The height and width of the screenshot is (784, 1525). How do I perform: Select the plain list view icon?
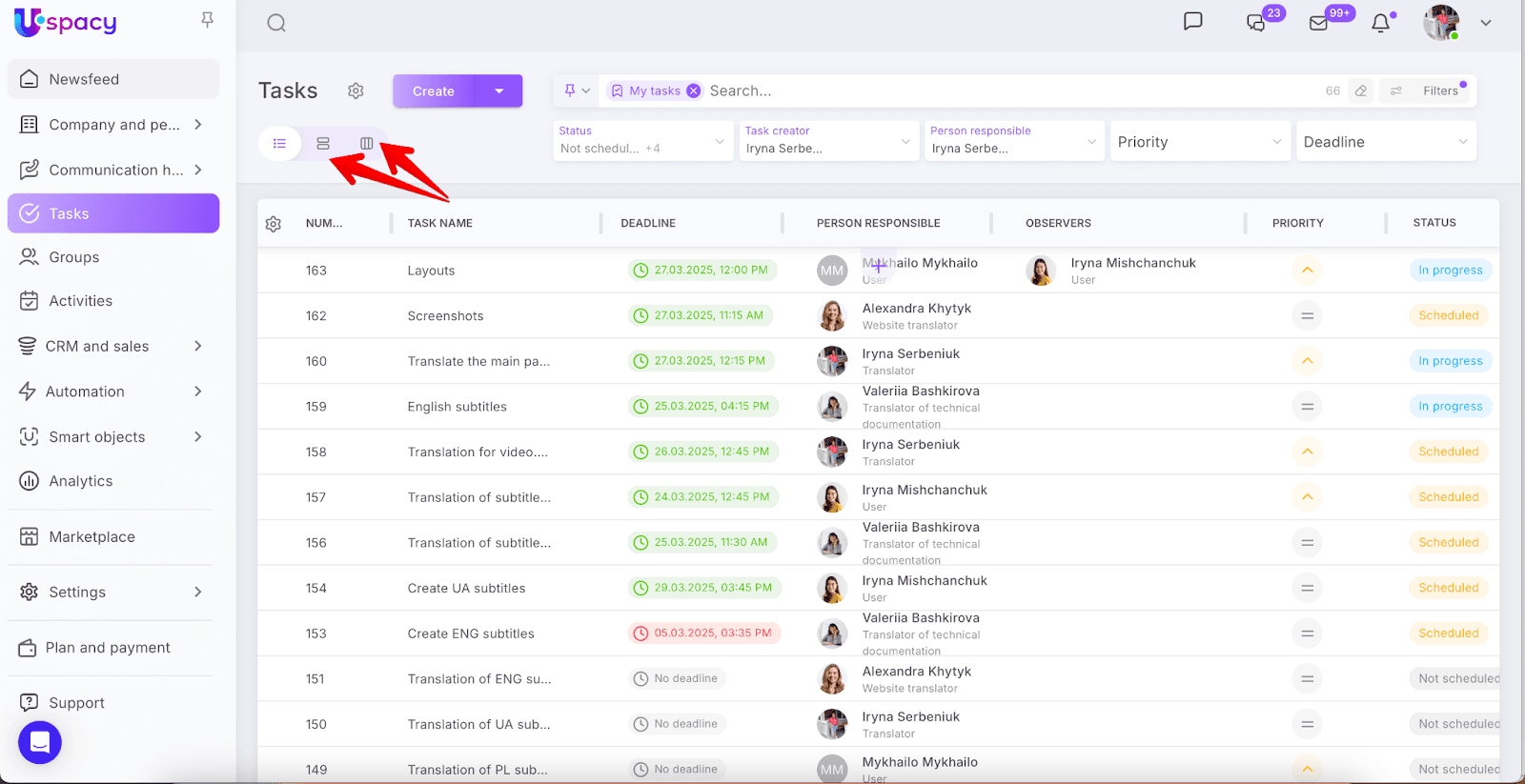[x=279, y=143]
